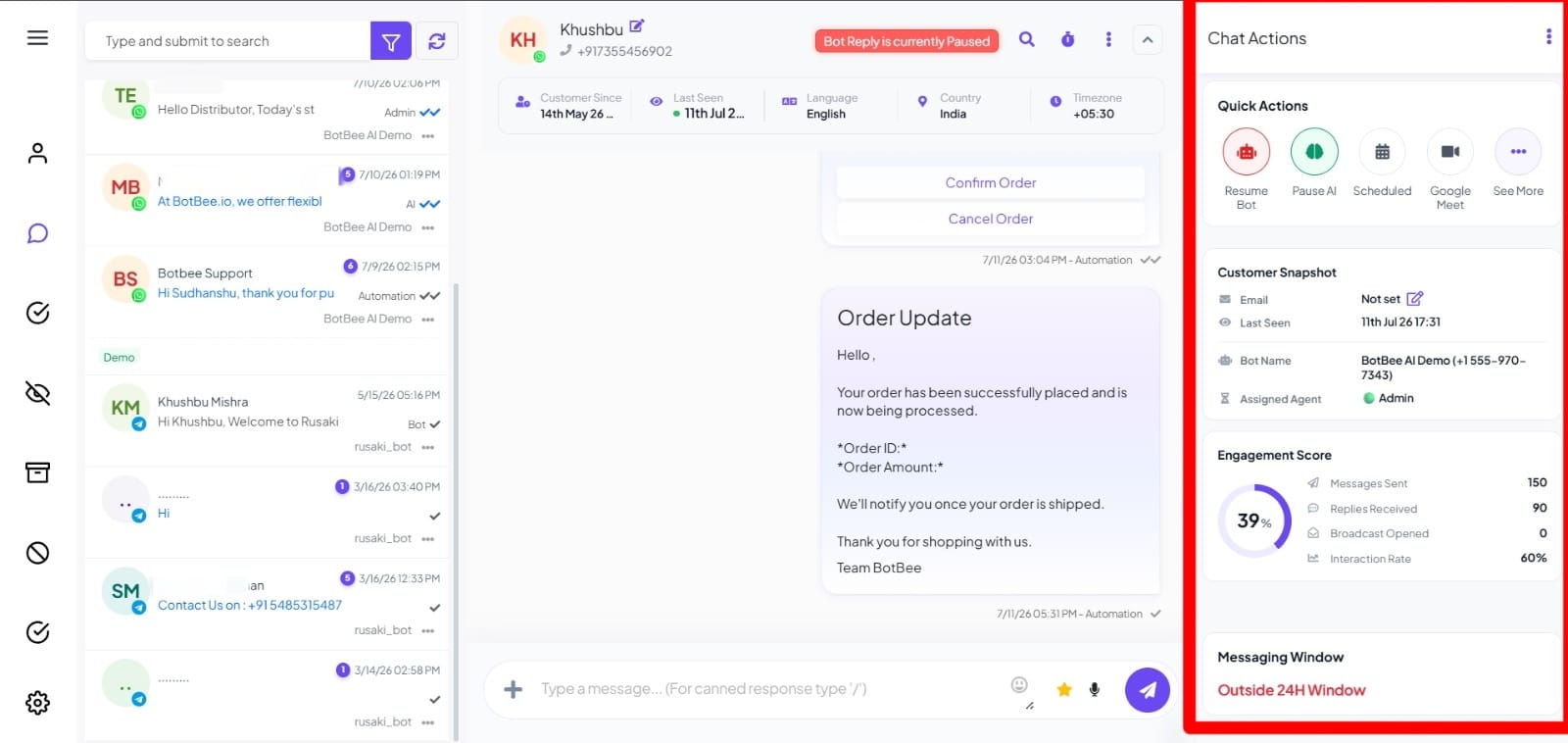This screenshot has width=1568, height=743.
Task: Send the message paper-plane button
Action: click(1148, 690)
